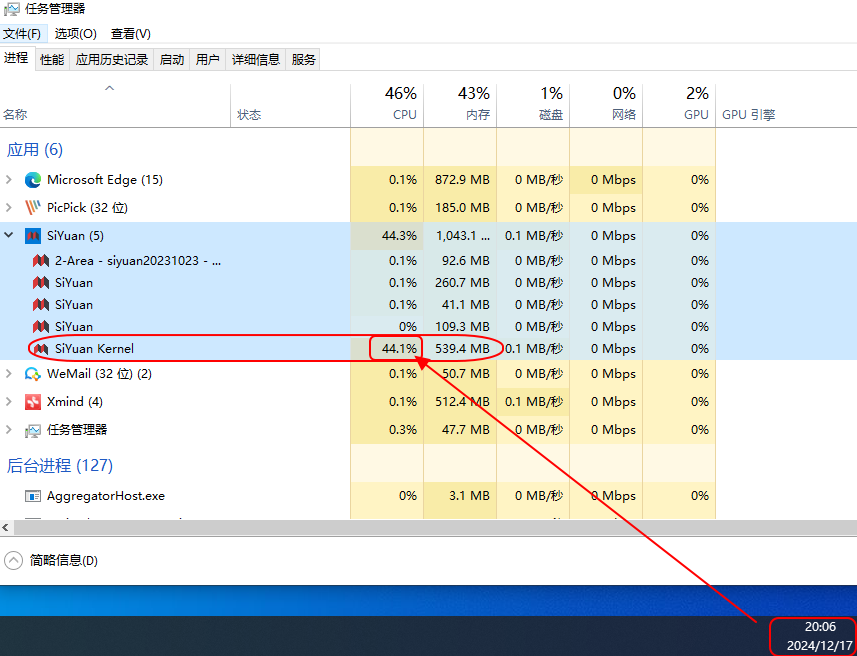
Task: Click the PicPick app icon
Action: (33, 208)
